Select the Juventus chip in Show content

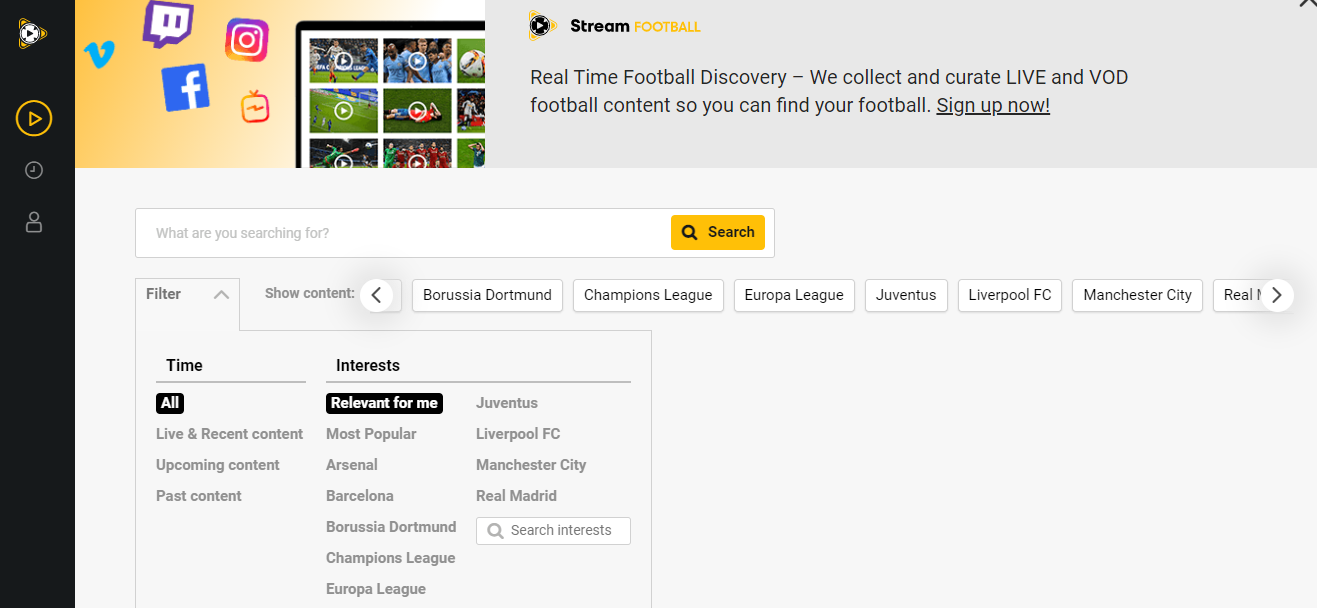pos(906,295)
